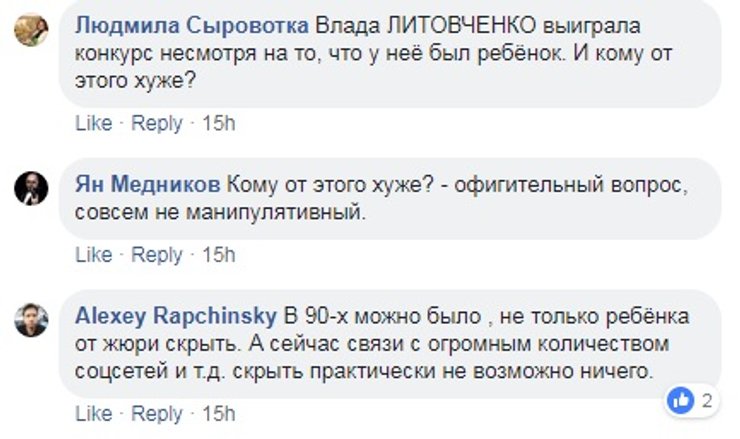
Task: Like Alexey Rapchinsky's comment
Action: 93,413
